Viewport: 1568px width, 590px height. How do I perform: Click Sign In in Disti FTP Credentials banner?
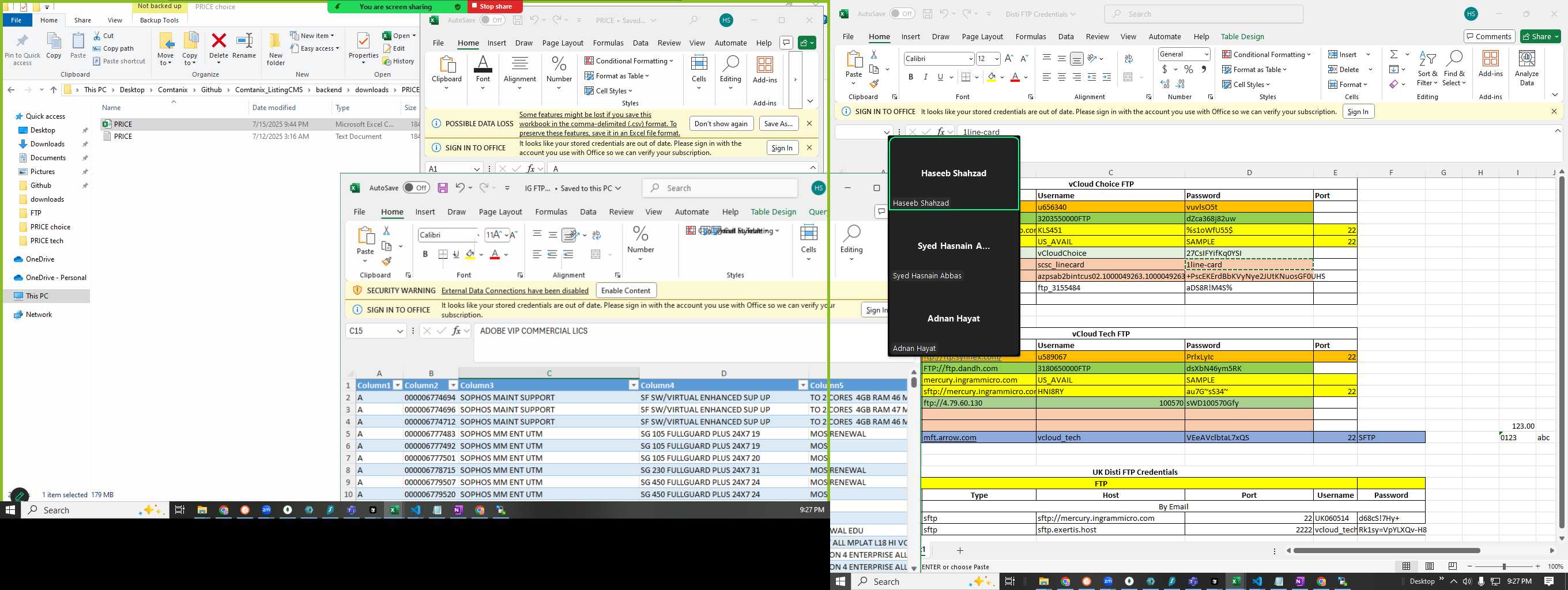(x=1358, y=111)
